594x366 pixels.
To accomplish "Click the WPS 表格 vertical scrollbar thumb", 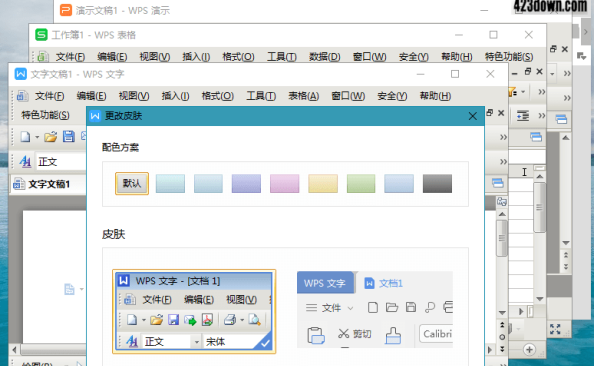I will click(x=539, y=207).
